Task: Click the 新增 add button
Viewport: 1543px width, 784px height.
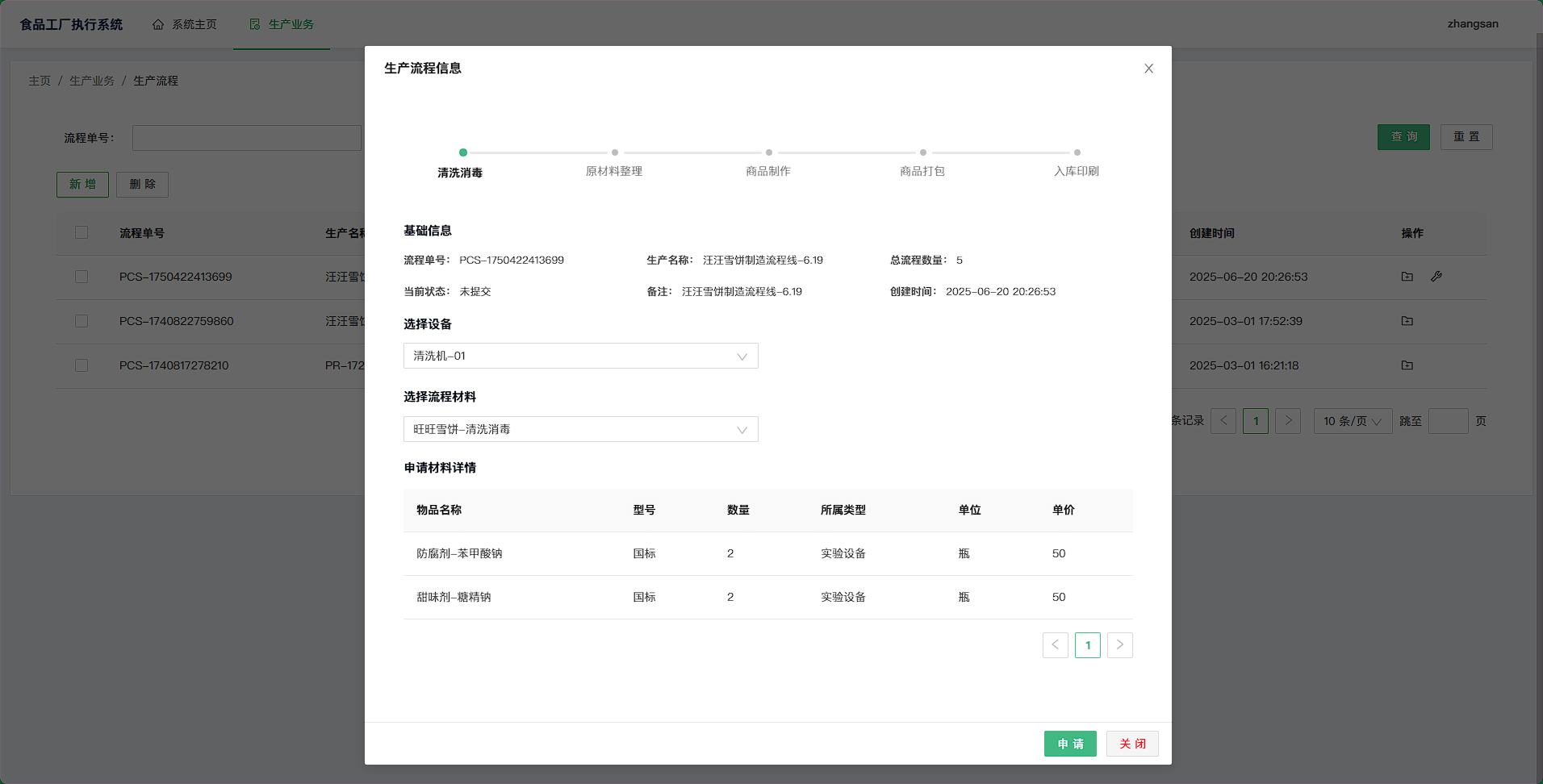Action: (x=82, y=185)
